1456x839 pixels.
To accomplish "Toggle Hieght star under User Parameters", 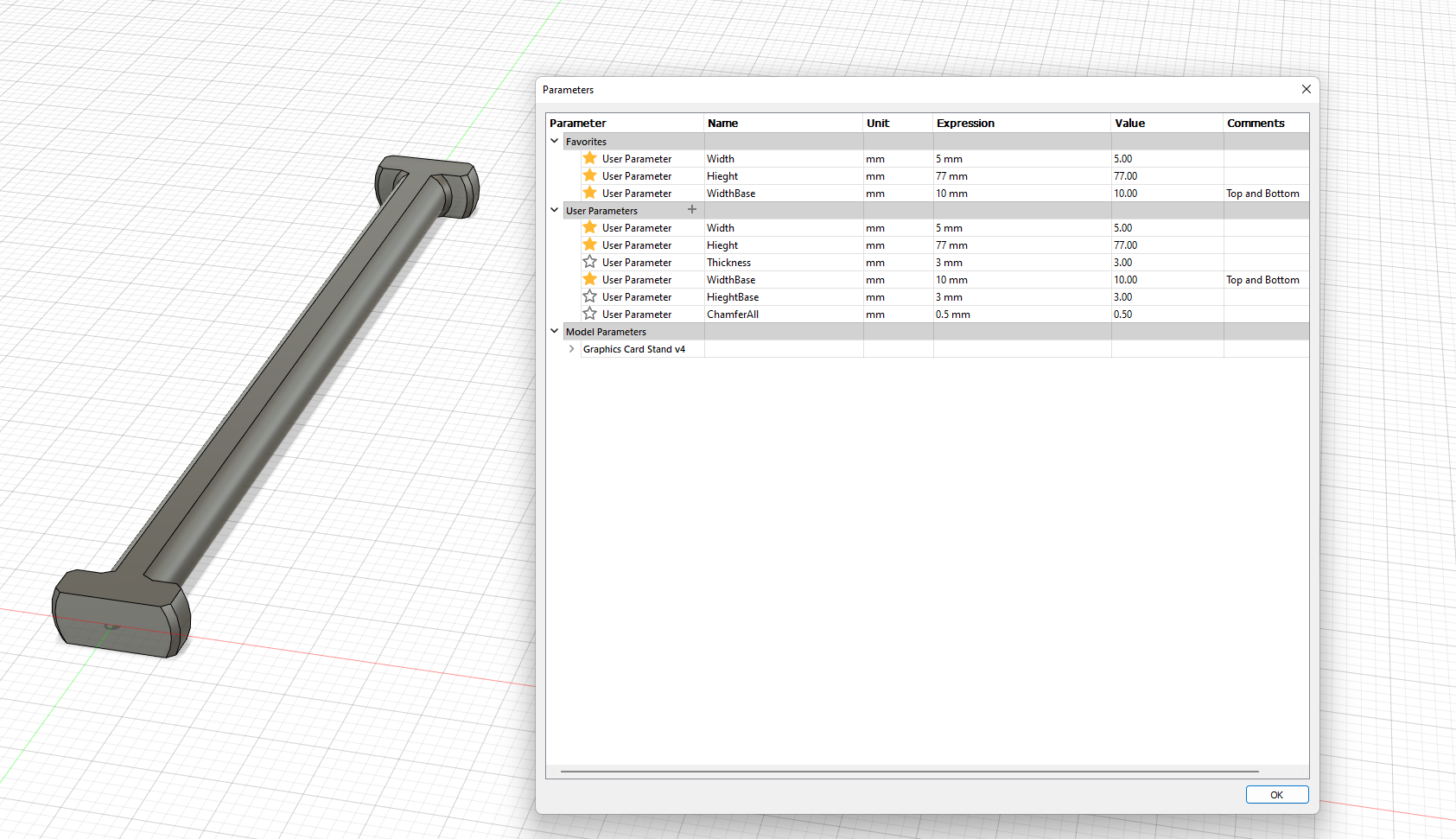I will (590, 245).
